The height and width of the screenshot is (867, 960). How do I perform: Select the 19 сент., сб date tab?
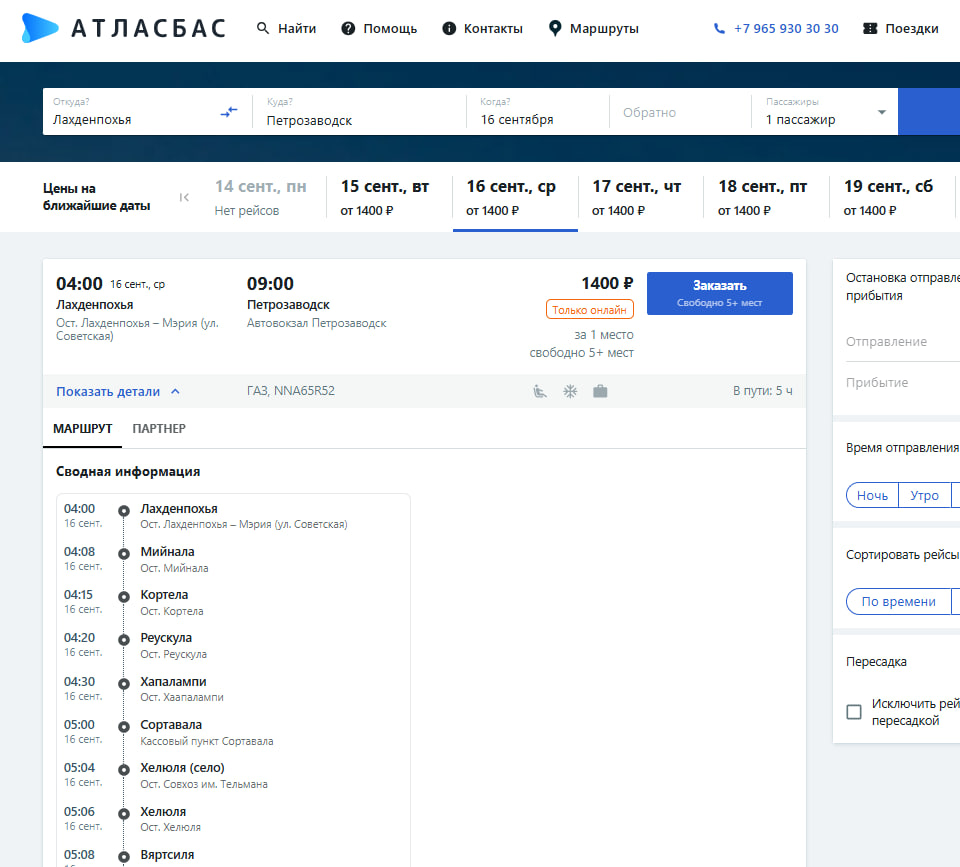click(893, 197)
